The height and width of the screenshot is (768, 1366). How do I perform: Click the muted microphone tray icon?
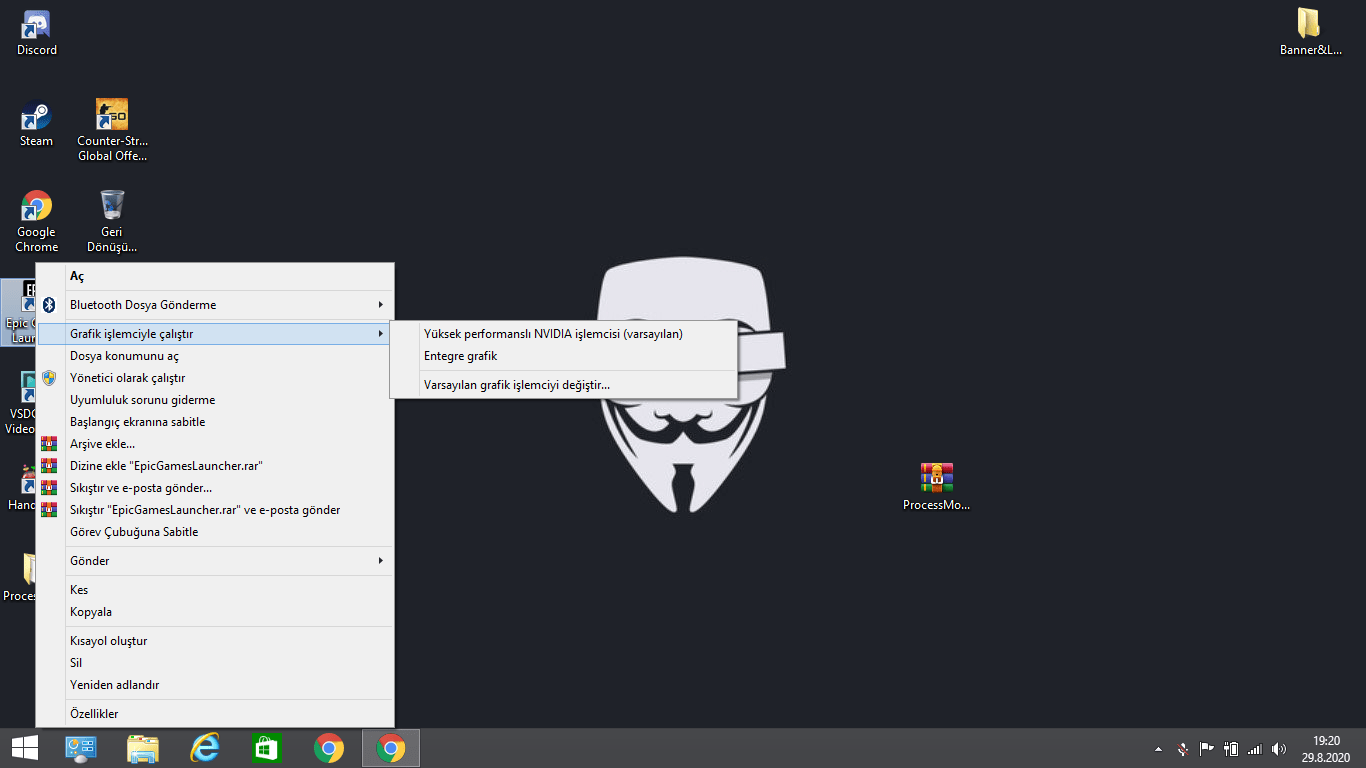click(x=1182, y=749)
